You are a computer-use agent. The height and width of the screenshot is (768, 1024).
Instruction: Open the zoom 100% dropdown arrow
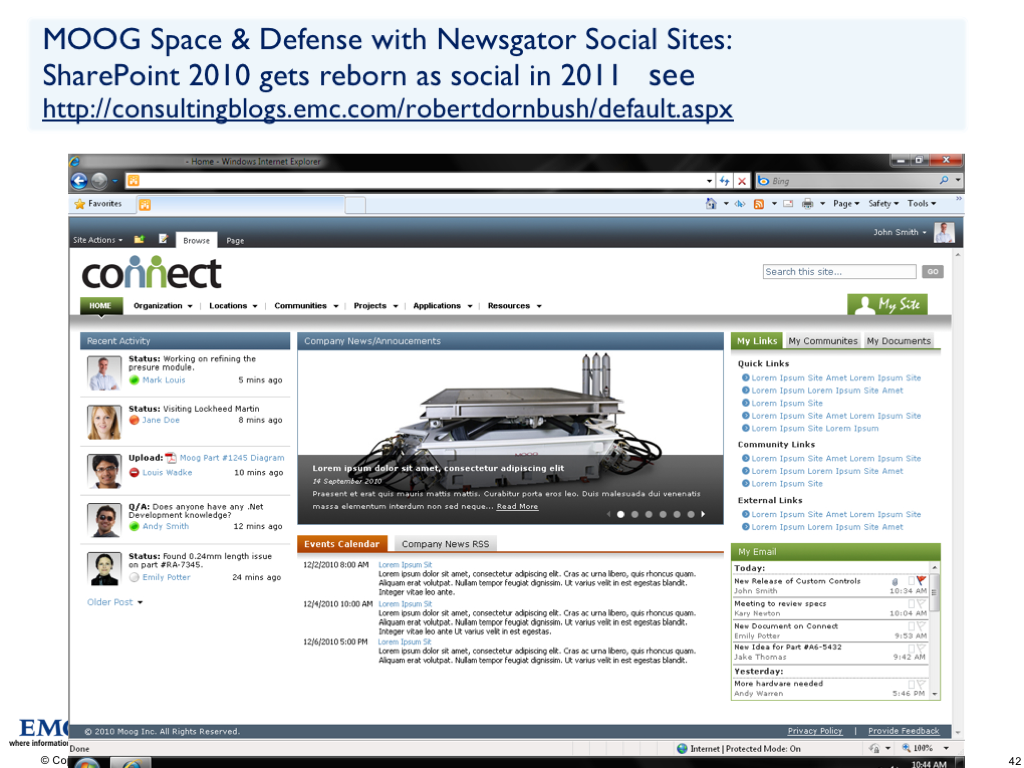[x=946, y=748]
